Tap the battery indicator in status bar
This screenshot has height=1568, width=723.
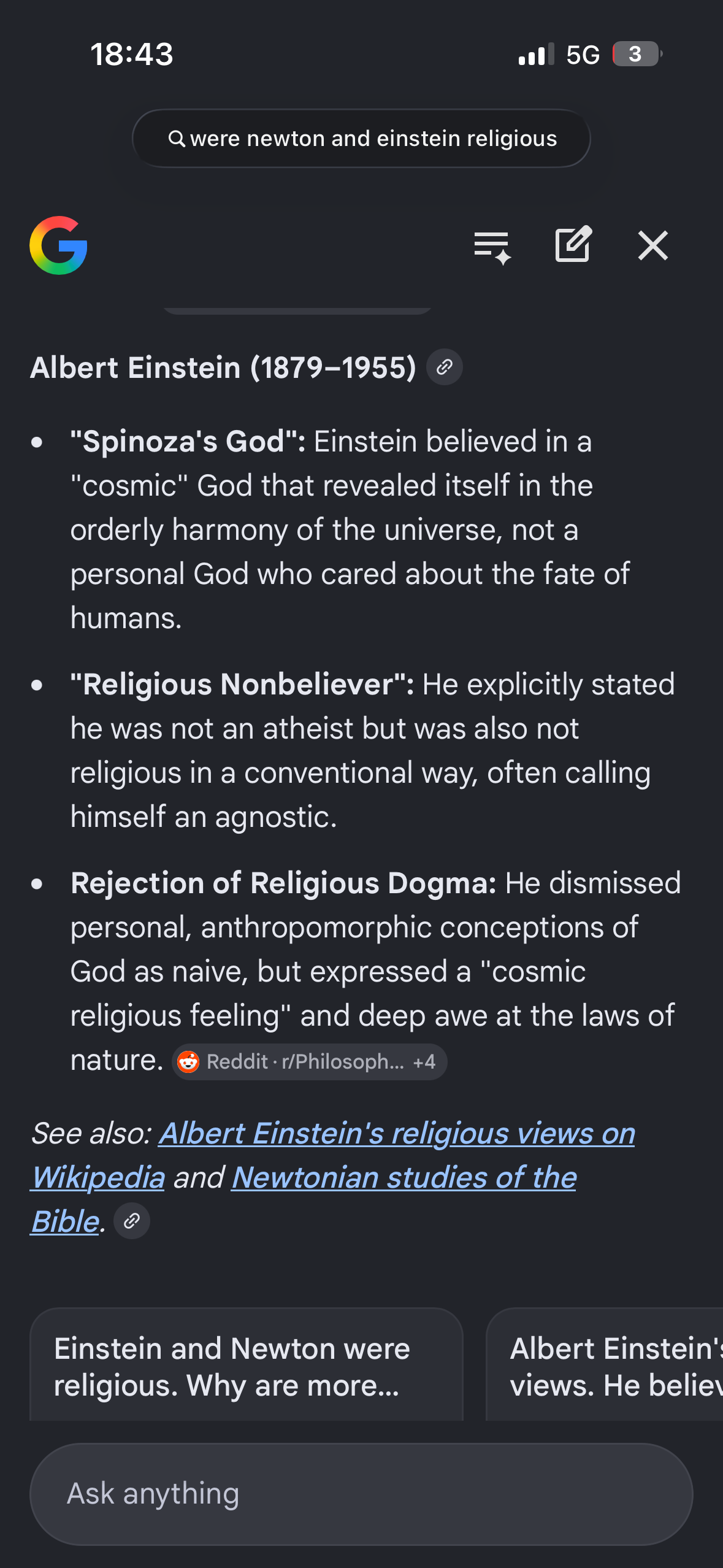coord(637,54)
